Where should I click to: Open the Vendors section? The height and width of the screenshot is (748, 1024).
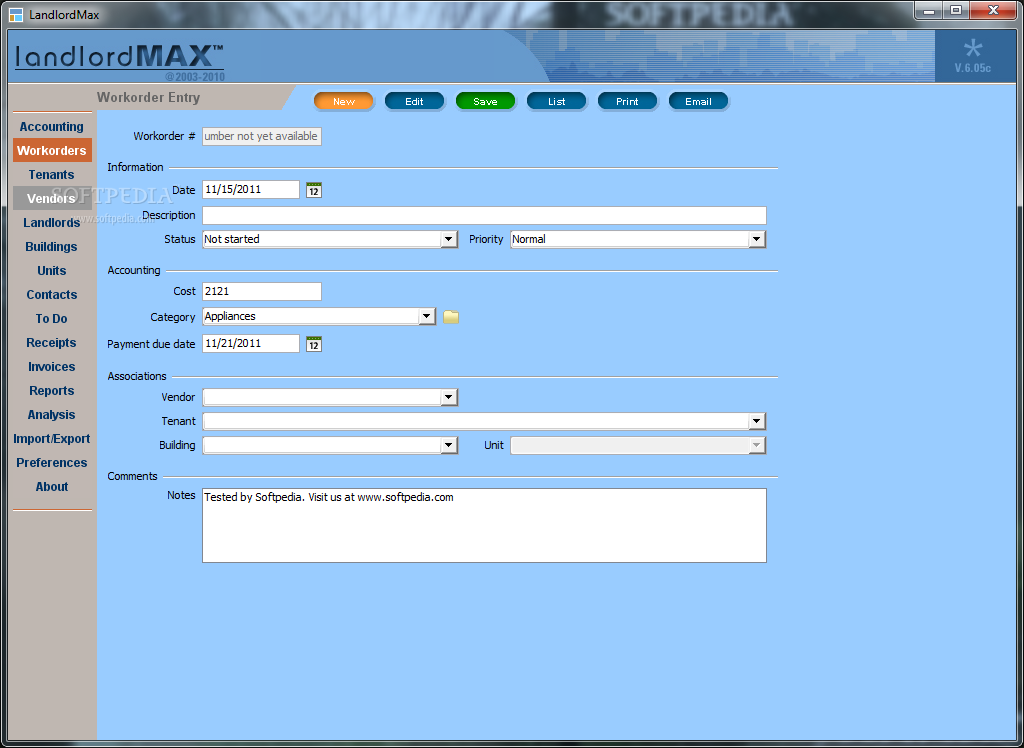[x=52, y=199]
